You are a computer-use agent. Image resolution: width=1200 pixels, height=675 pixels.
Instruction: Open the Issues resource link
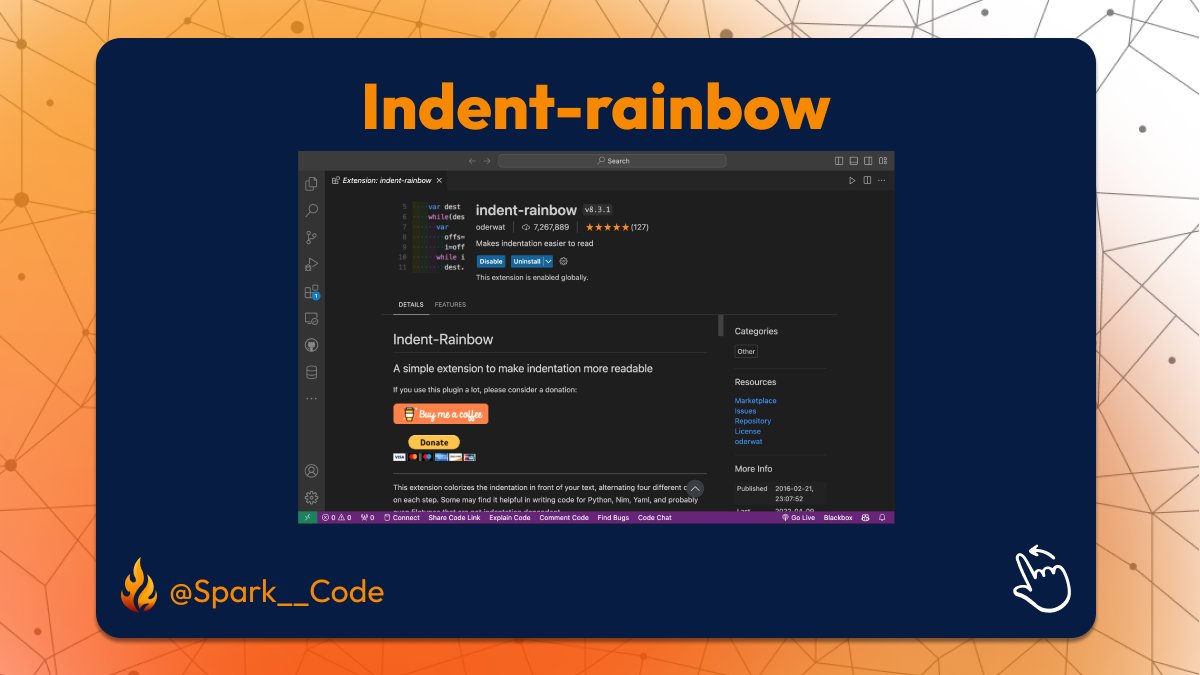[x=745, y=411]
